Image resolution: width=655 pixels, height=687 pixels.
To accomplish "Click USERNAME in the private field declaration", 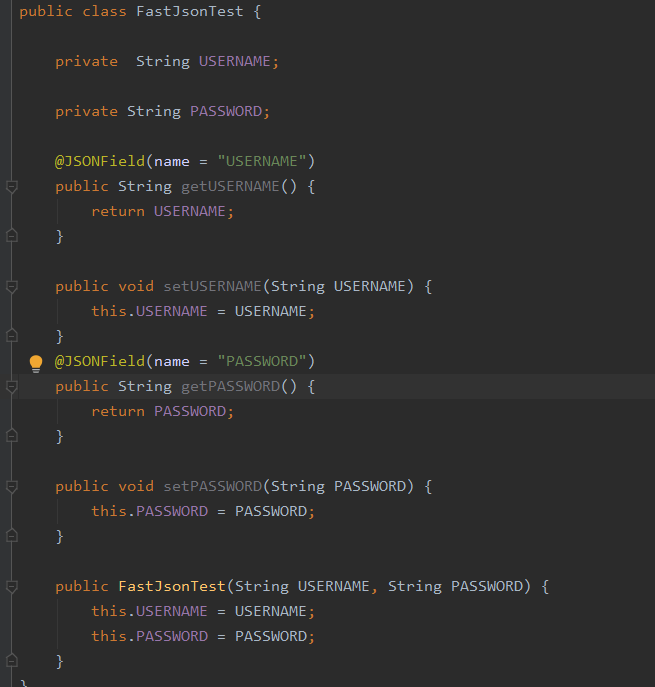I will pyautogui.click(x=234, y=61).
